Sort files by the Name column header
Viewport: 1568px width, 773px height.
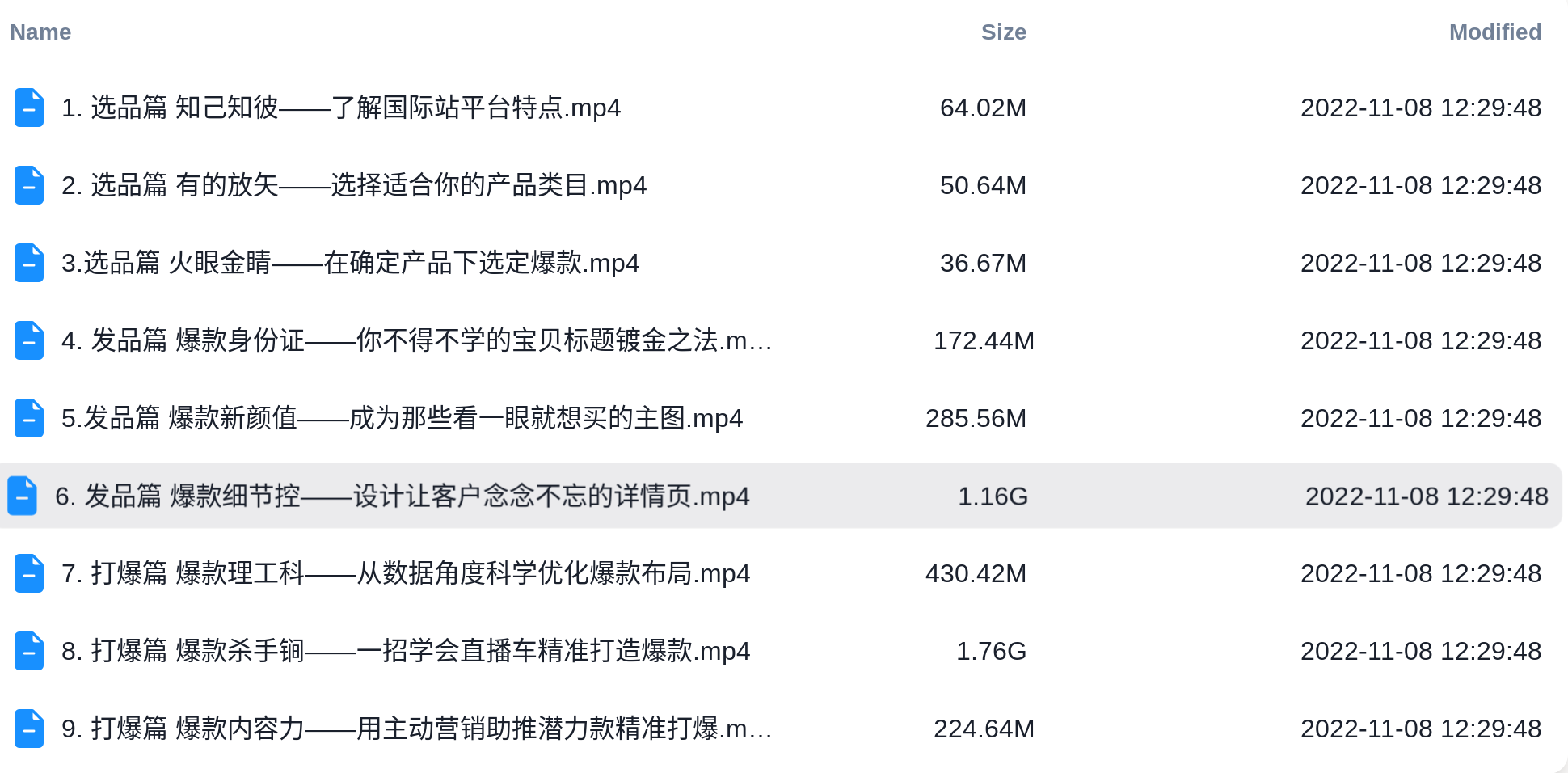pyautogui.click(x=40, y=32)
